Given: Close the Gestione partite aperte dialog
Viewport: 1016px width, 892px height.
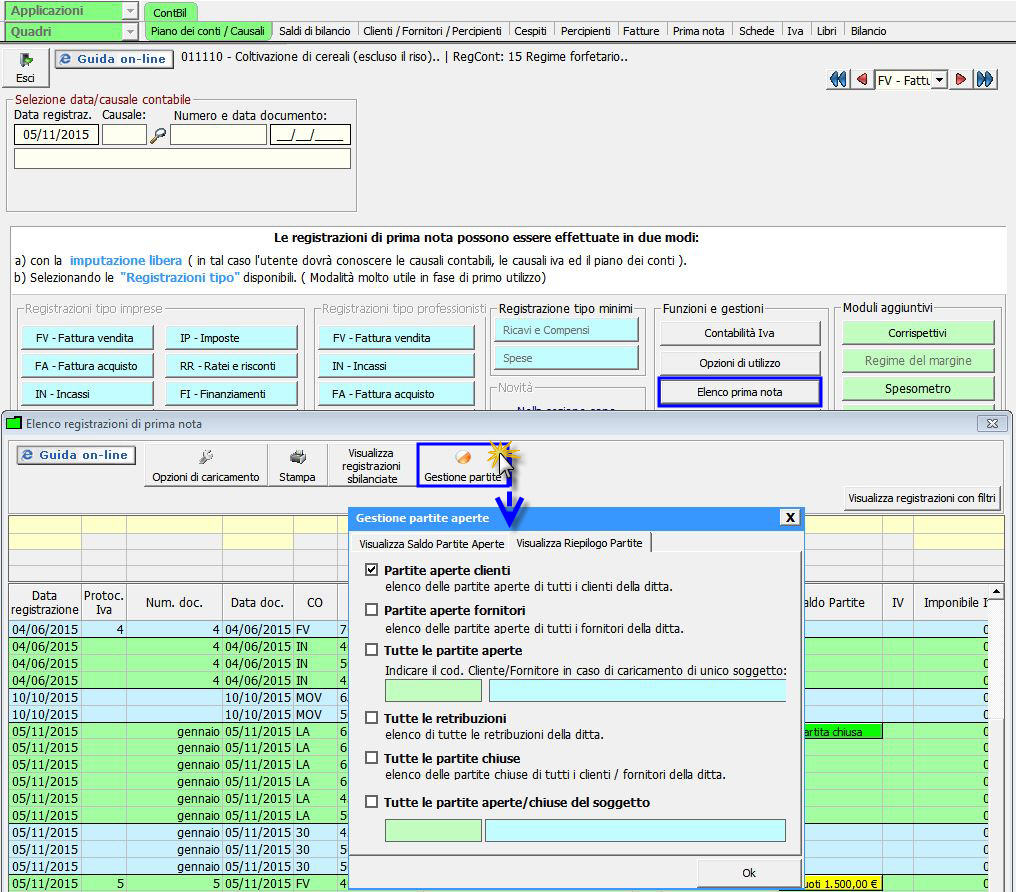Looking at the screenshot, I should pos(790,517).
